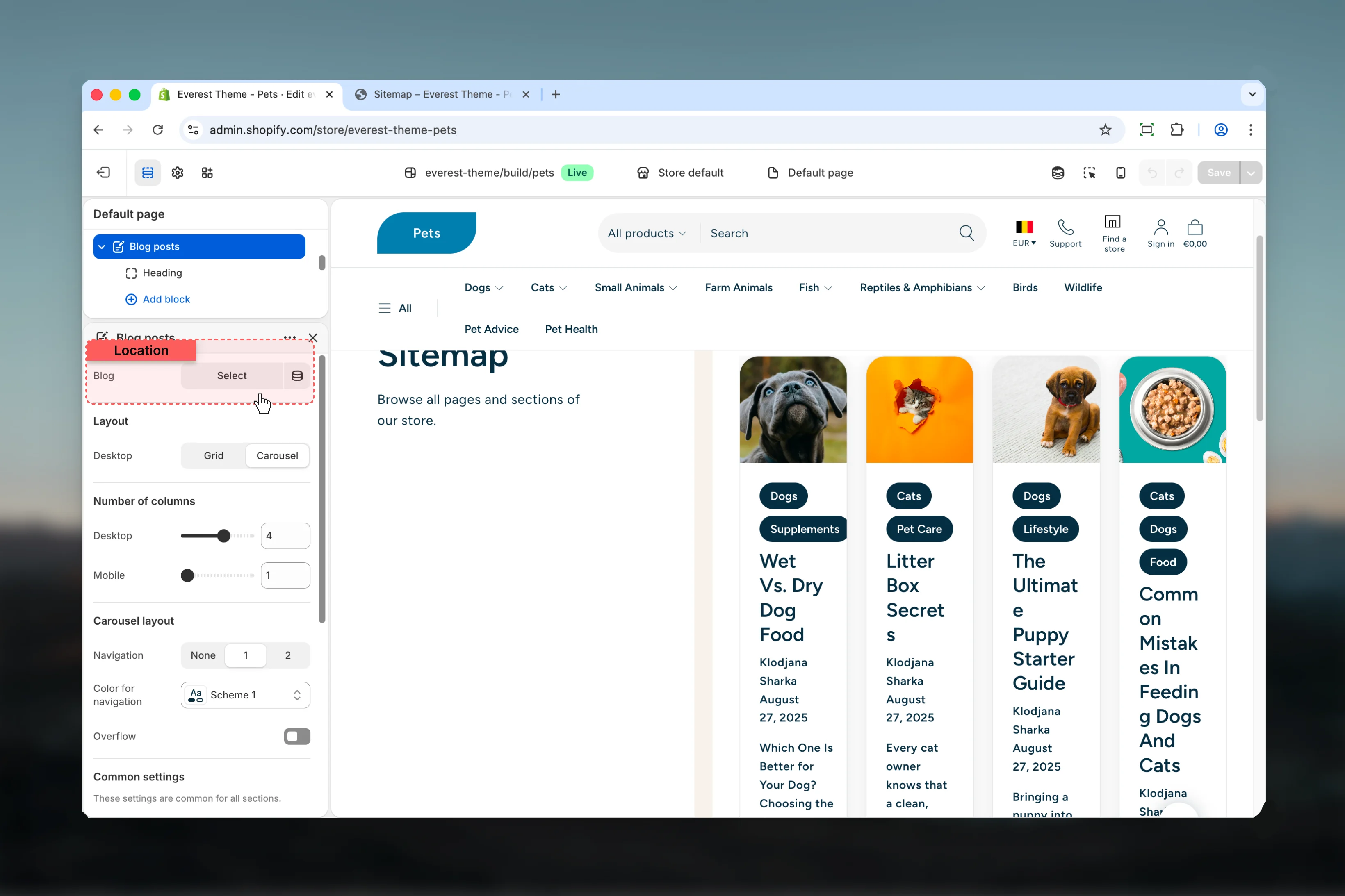Close the Blog posts settings panel
The height and width of the screenshot is (896, 1345).
(312, 338)
